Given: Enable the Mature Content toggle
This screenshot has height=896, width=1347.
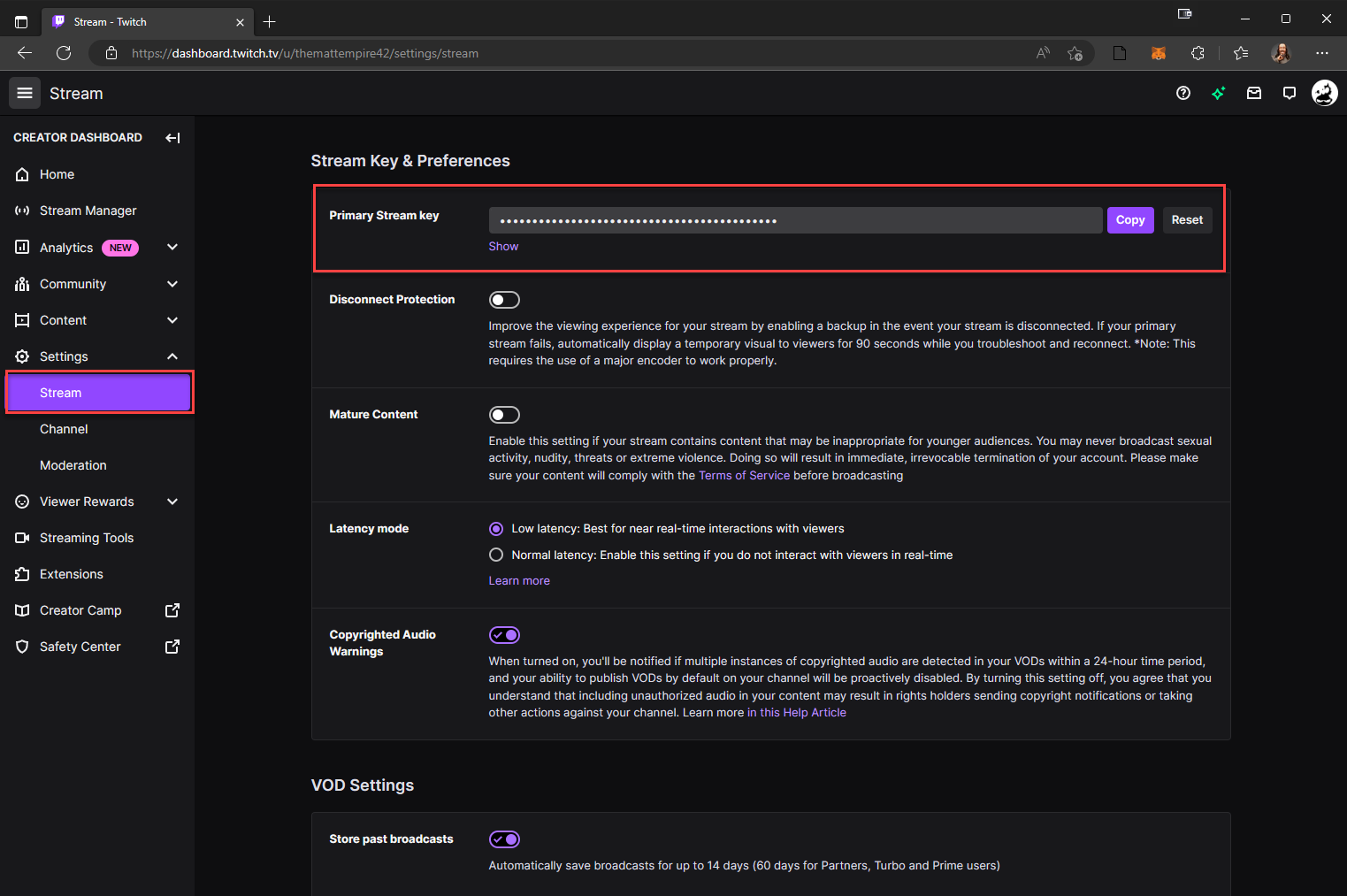Looking at the screenshot, I should [x=504, y=415].
